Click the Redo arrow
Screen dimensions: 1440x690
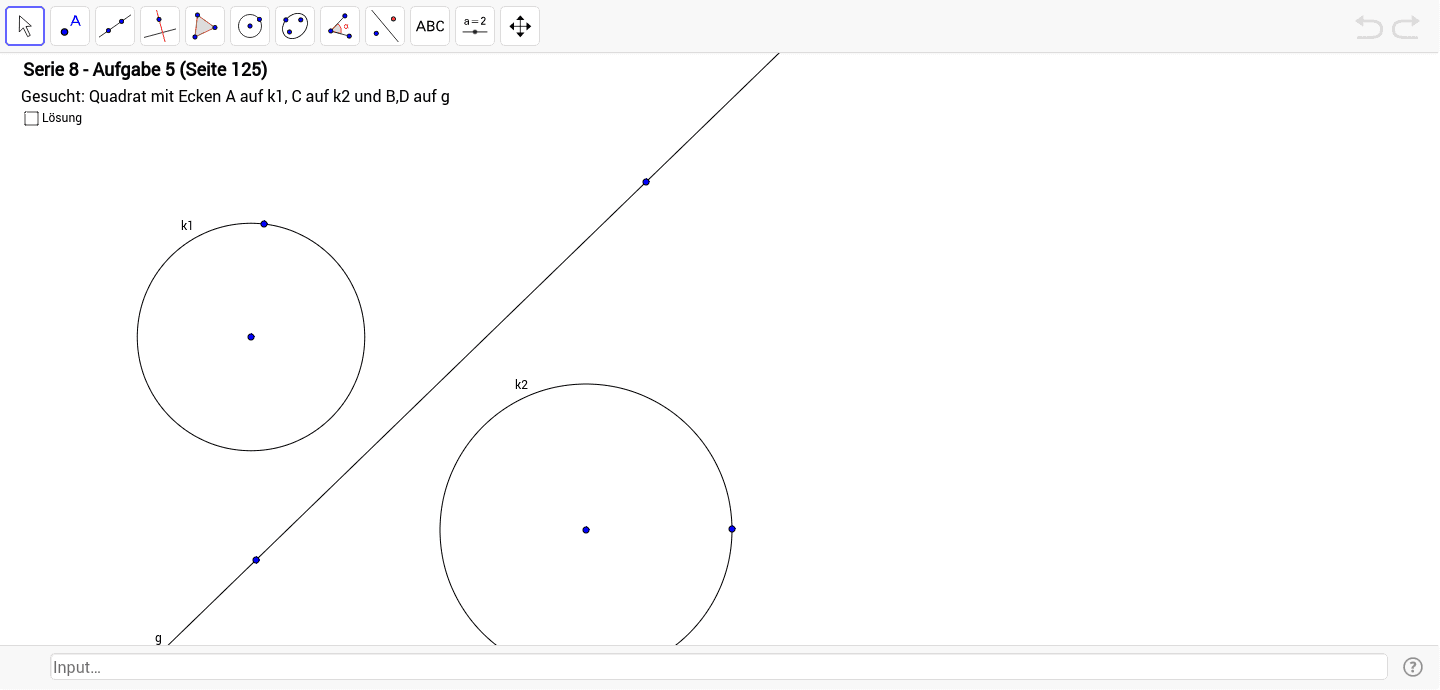(x=1406, y=27)
